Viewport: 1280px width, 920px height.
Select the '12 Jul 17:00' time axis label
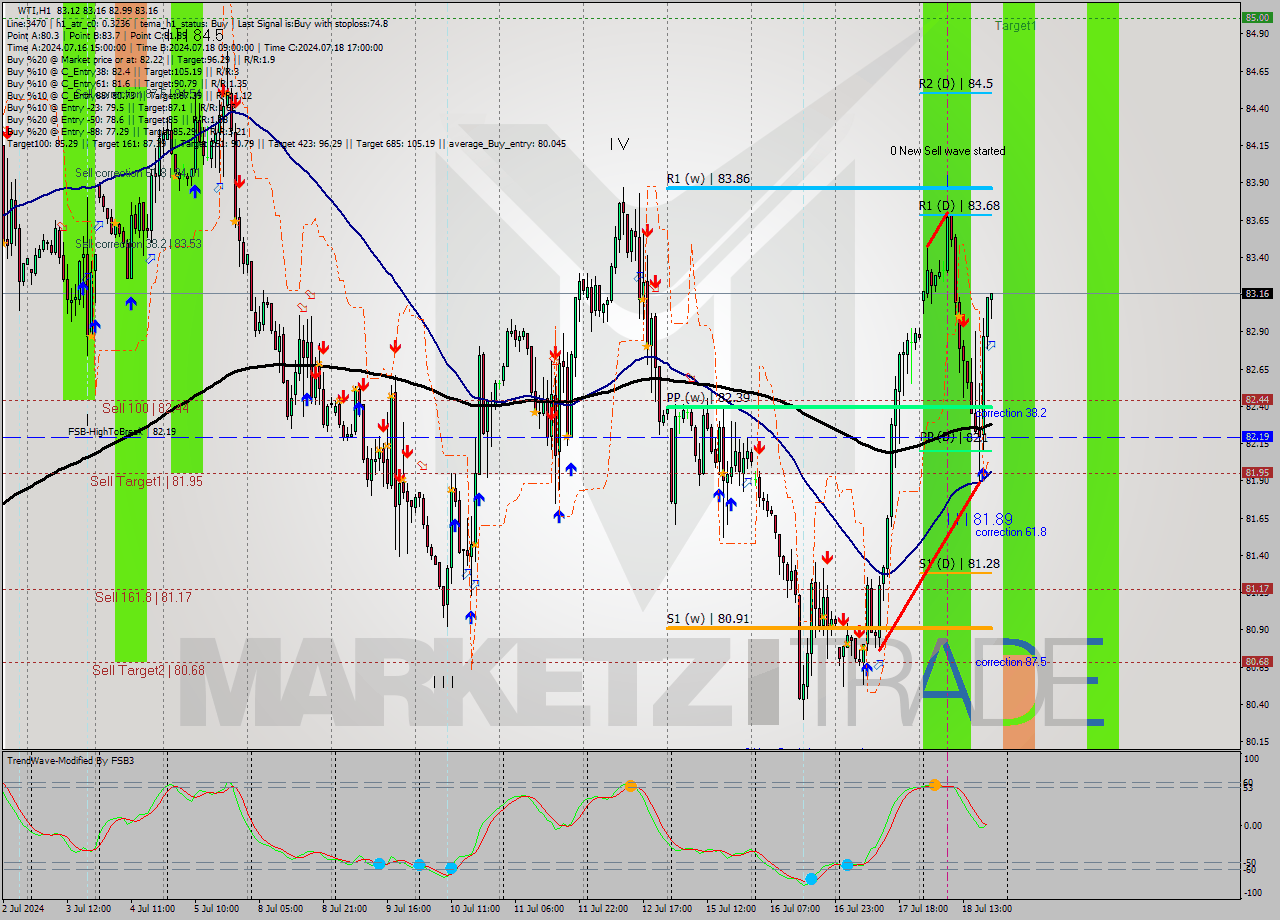coord(668,909)
